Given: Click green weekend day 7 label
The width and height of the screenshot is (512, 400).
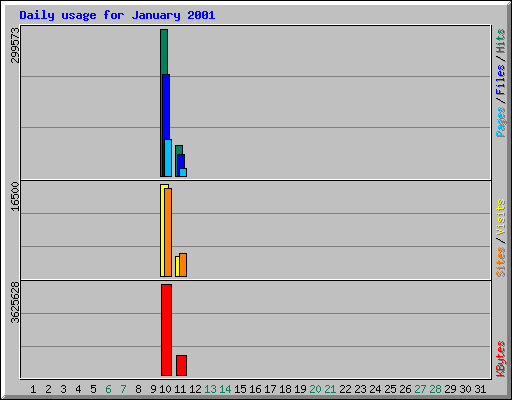Looking at the screenshot, I should pyautogui.click(x=123, y=389).
